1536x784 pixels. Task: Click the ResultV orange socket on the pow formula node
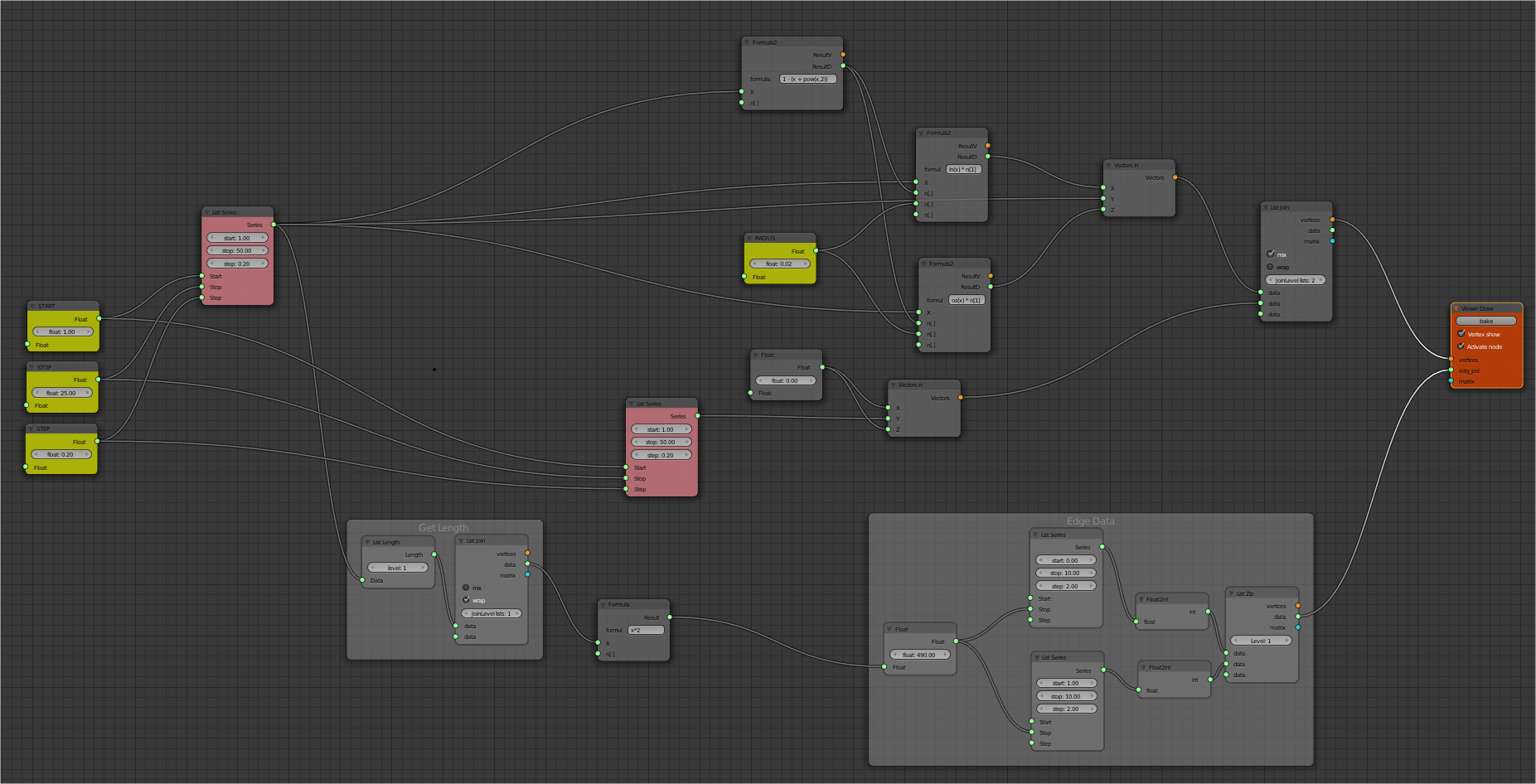point(843,55)
